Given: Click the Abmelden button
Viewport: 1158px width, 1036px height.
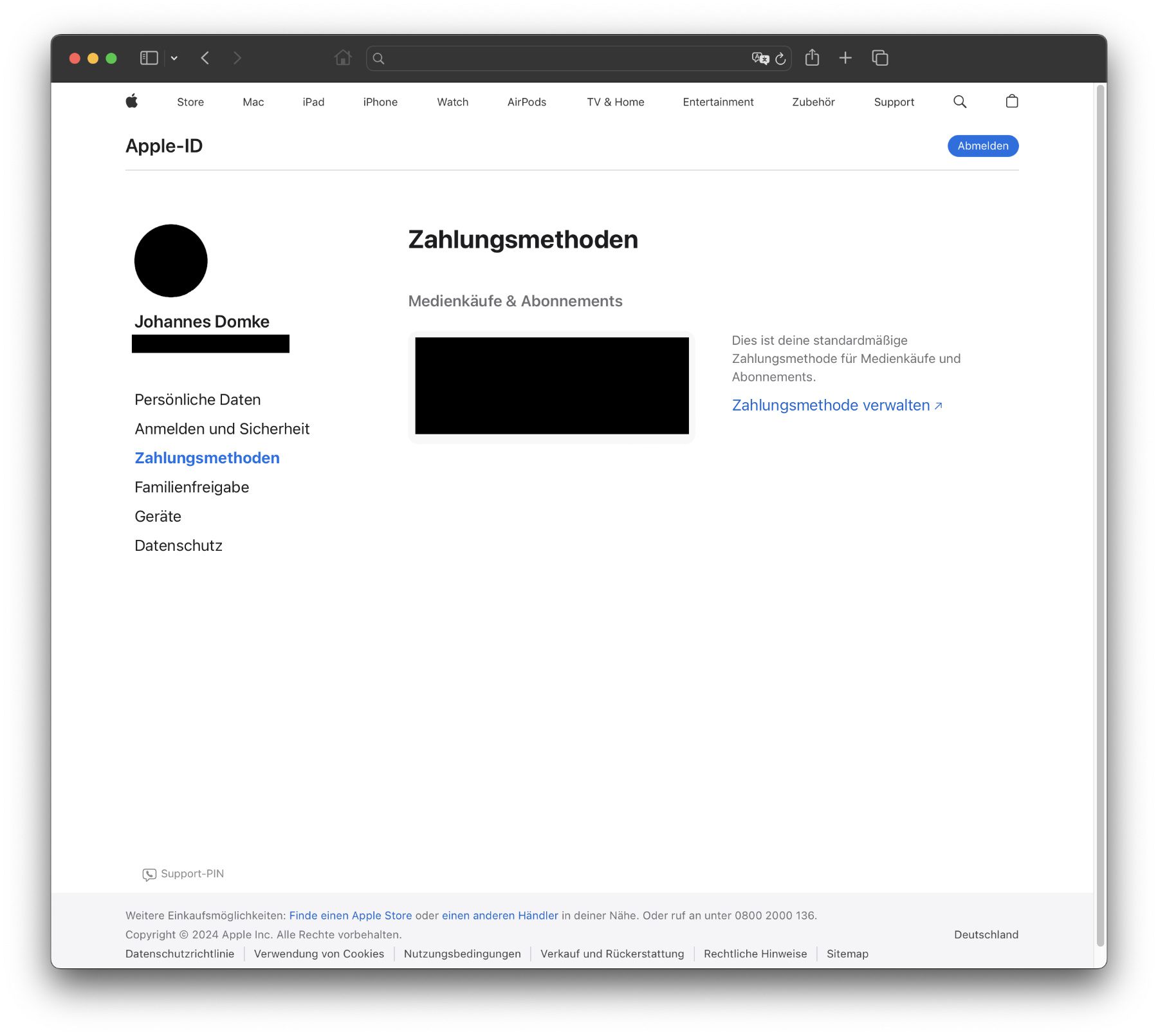Looking at the screenshot, I should [982, 146].
